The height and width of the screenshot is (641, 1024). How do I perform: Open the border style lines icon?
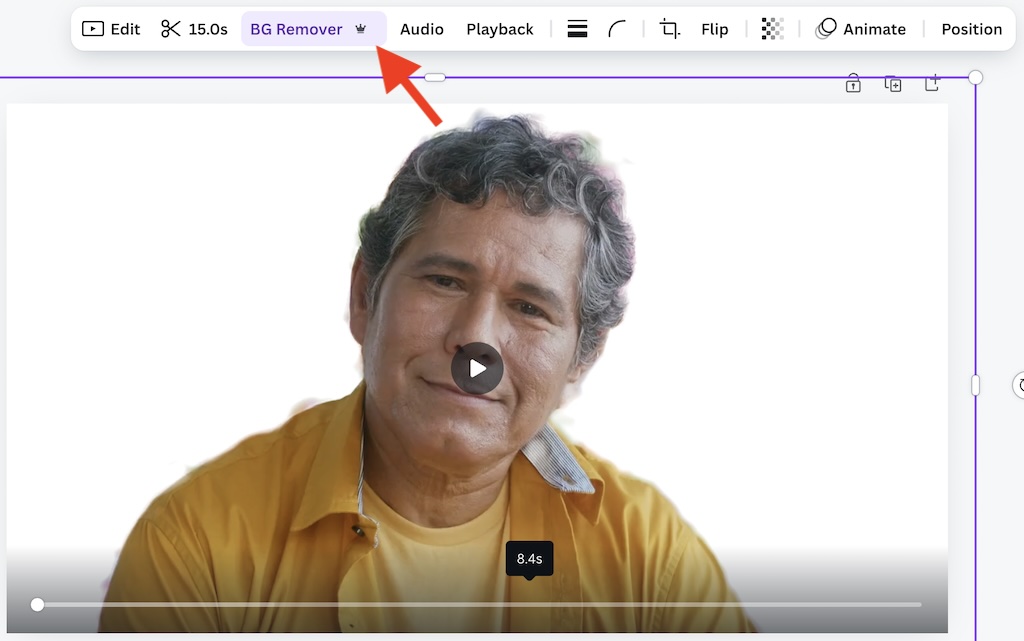tap(577, 29)
